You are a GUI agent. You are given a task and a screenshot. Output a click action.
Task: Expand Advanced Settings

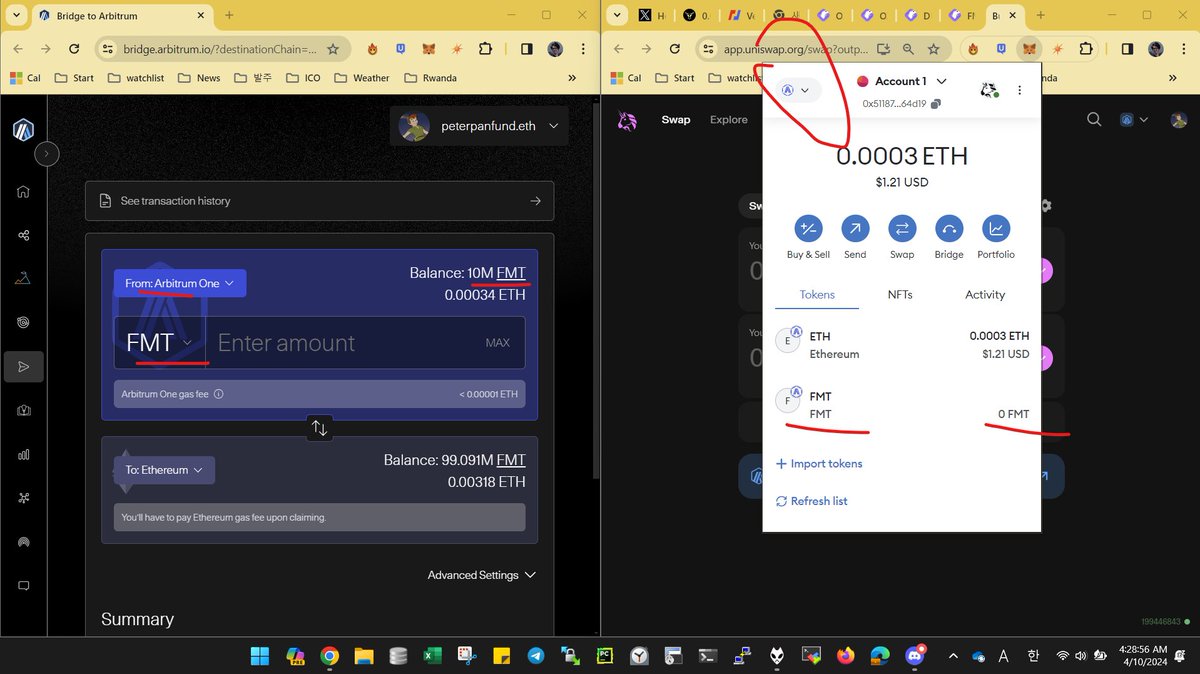point(481,575)
